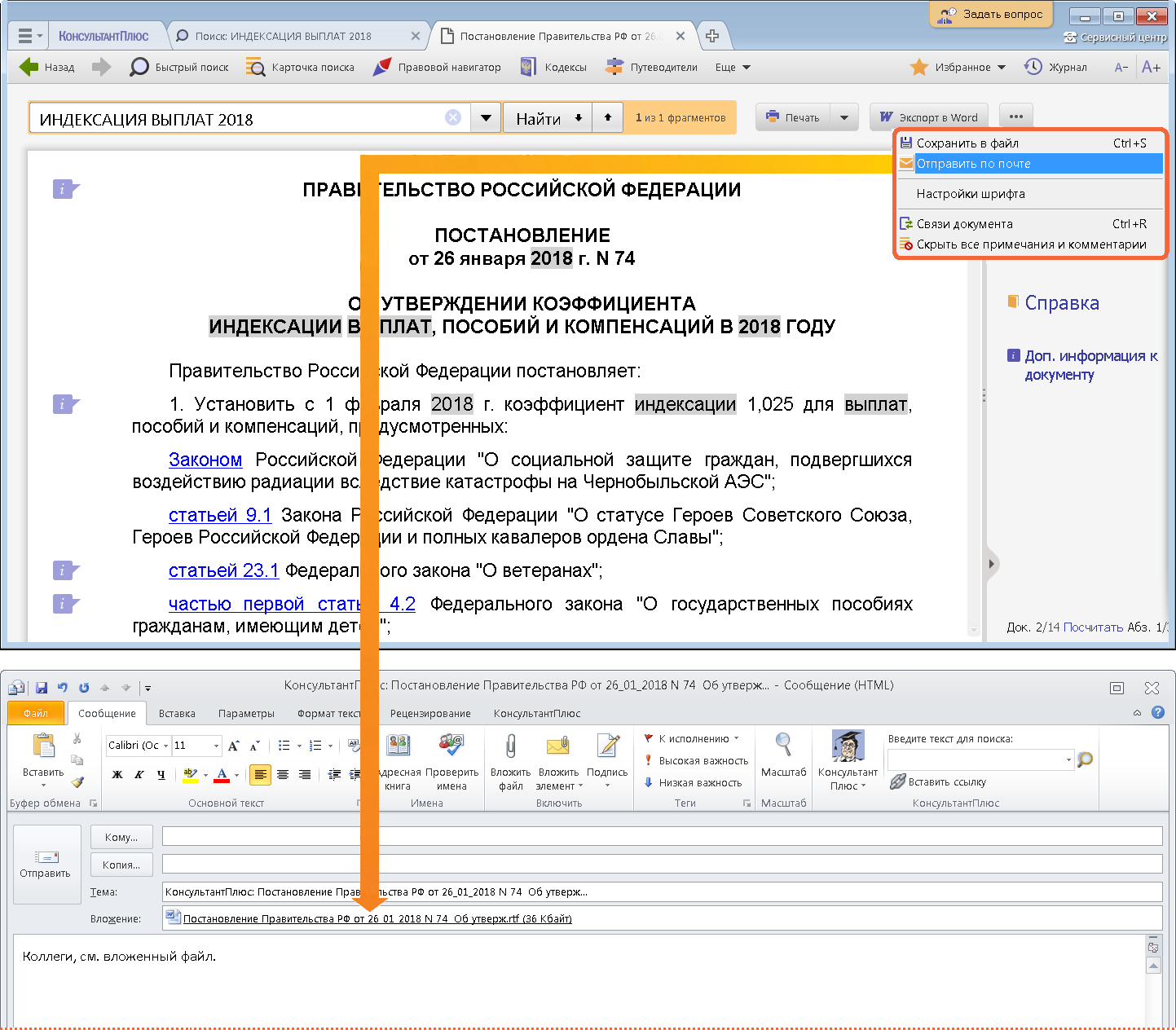This screenshot has width=1176, height=1030.
Task: Click info icon beside the document title
Action: (65, 190)
